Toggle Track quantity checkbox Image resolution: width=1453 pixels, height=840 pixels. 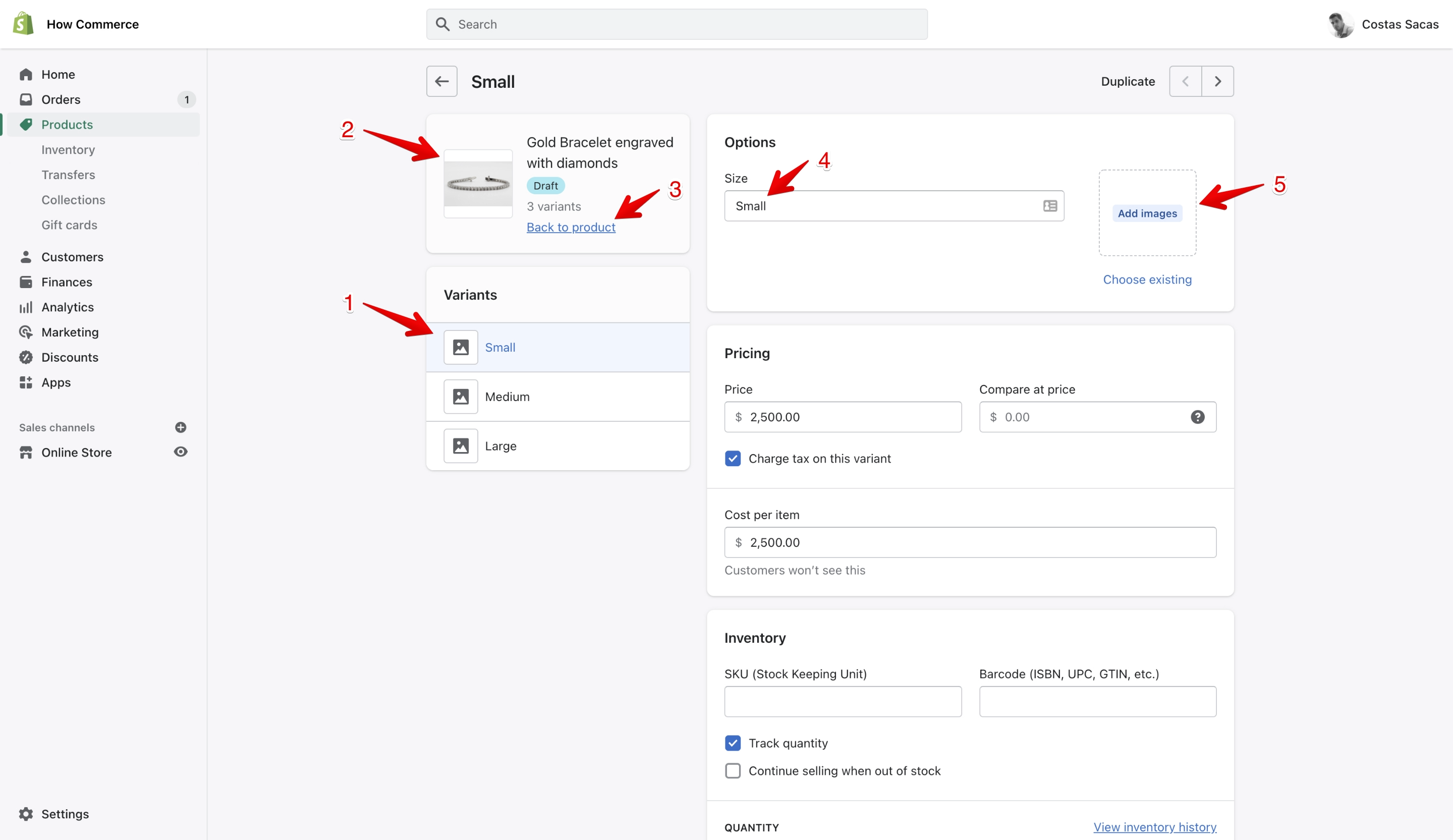[x=733, y=743]
